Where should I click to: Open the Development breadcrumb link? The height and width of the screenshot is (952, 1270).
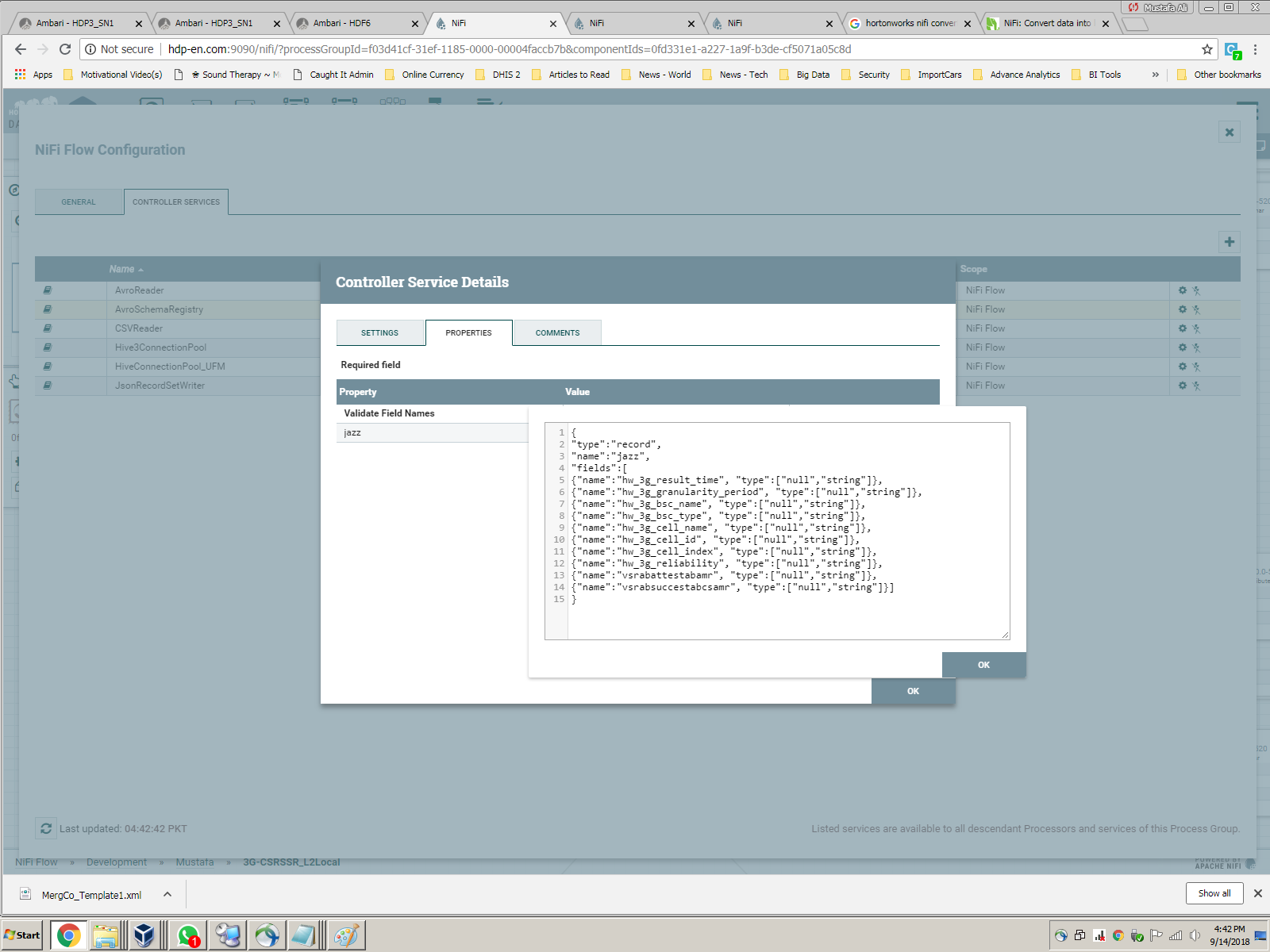[x=117, y=862]
